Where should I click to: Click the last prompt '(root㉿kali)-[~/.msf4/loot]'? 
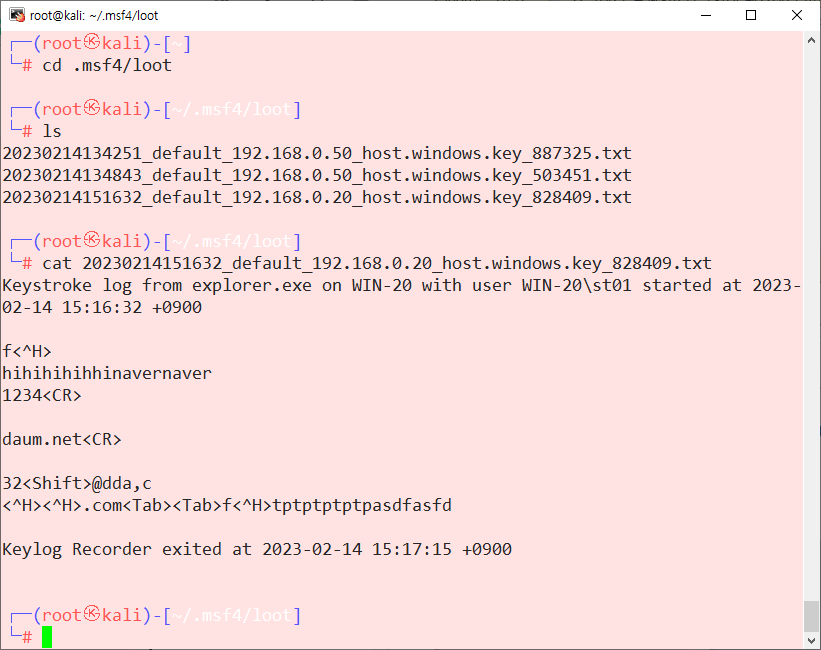tap(167, 615)
